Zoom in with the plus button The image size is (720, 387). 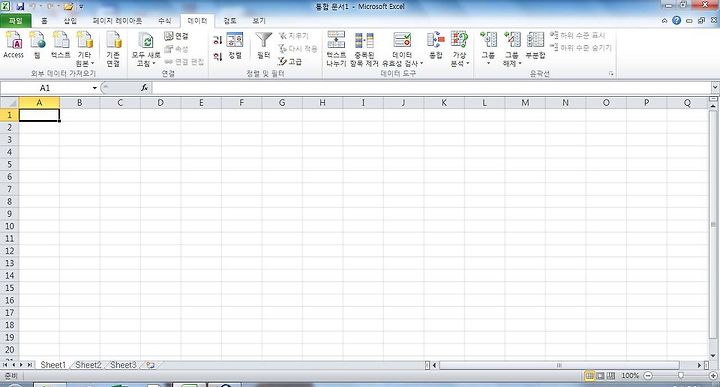tap(713, 376)
